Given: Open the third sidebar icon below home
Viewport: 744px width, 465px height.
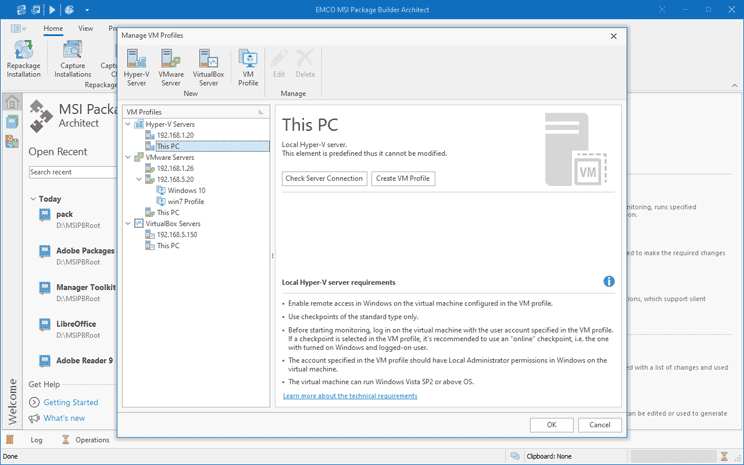Looking at the screenshot, I should pyautogui.click(x=12, y=141).
